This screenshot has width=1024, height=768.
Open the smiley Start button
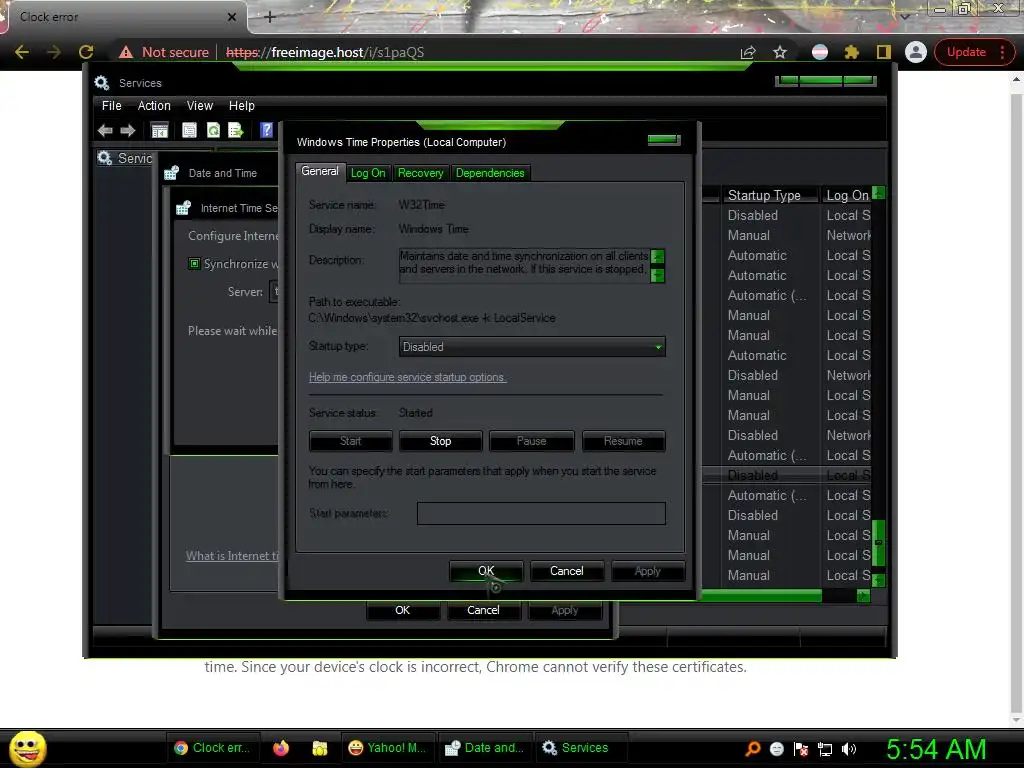(27, 748)
